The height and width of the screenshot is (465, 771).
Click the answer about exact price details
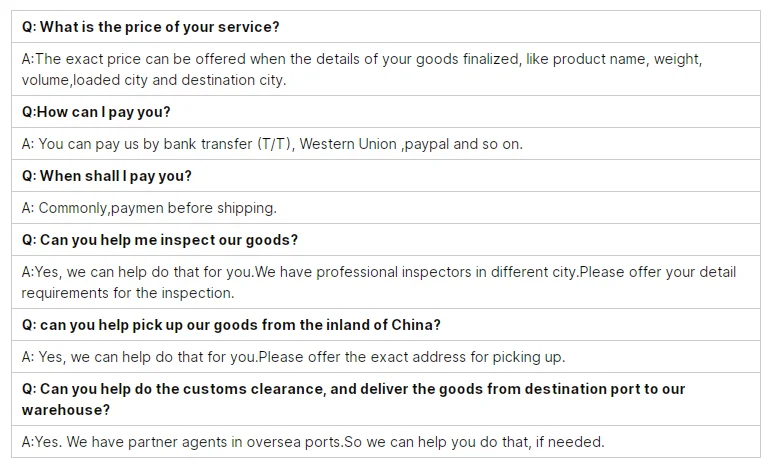(x=360, y=69)
